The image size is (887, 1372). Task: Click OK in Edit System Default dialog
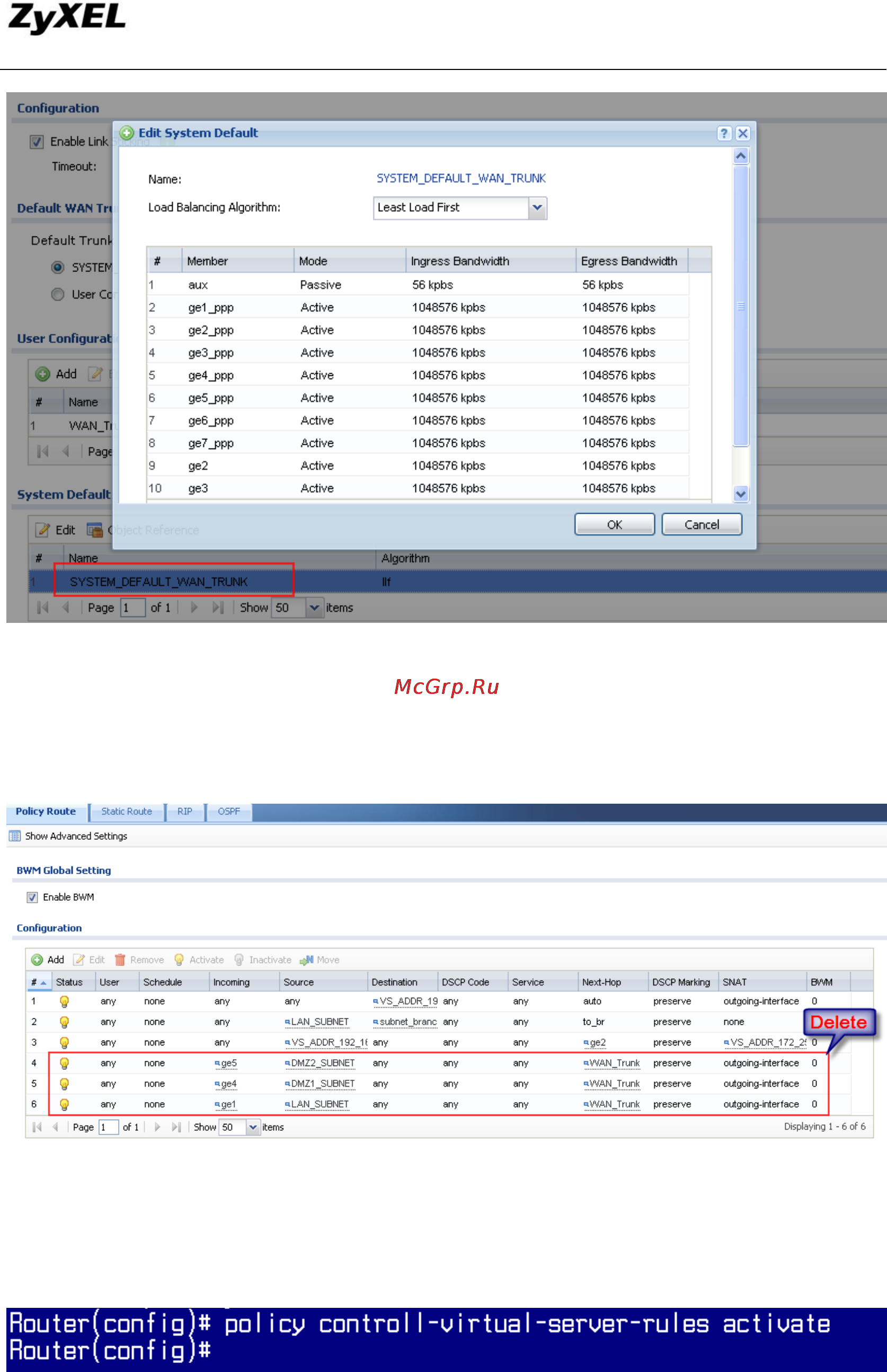(614, 524)
